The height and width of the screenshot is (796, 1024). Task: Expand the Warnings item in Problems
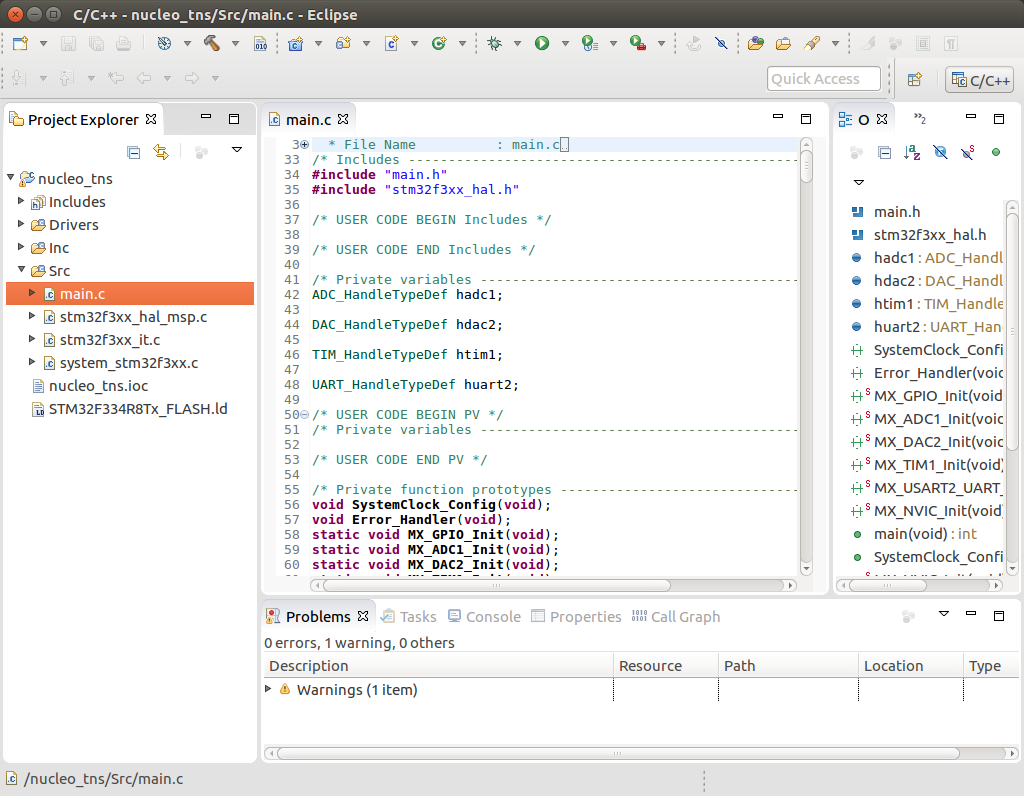click(268, 689)
